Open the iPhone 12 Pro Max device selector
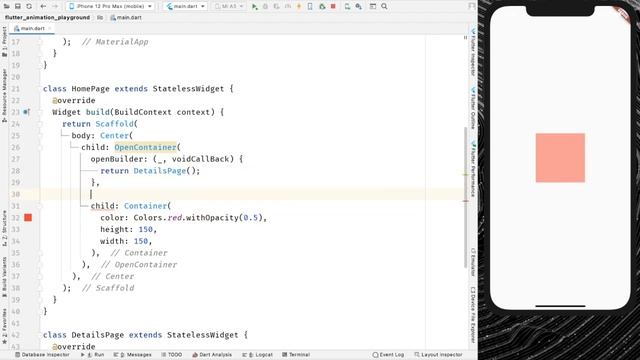Screen dimensions: 640x360 tap(110, 6)
